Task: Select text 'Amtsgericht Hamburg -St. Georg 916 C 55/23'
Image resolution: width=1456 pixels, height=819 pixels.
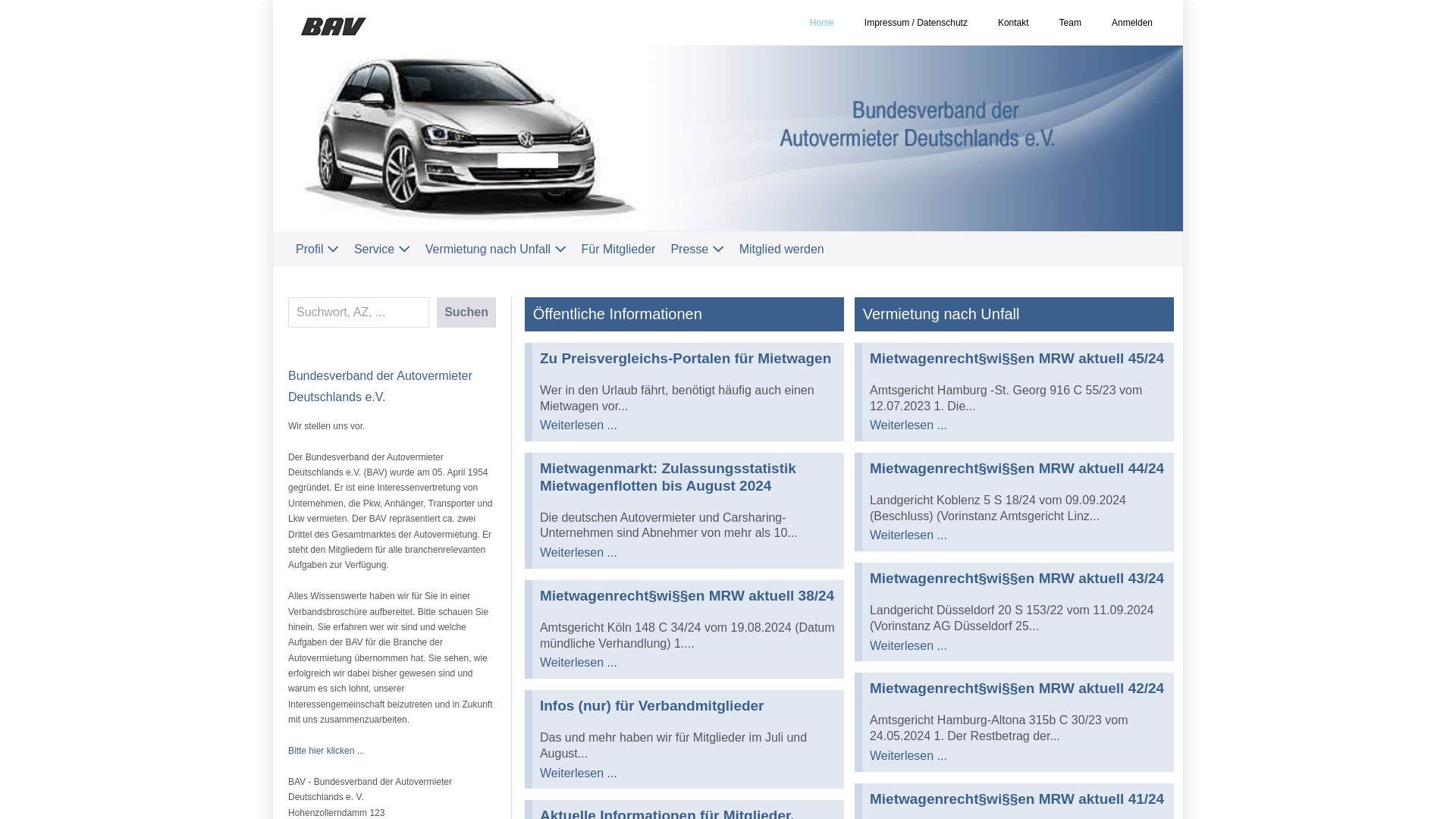Action: (991, 391)
